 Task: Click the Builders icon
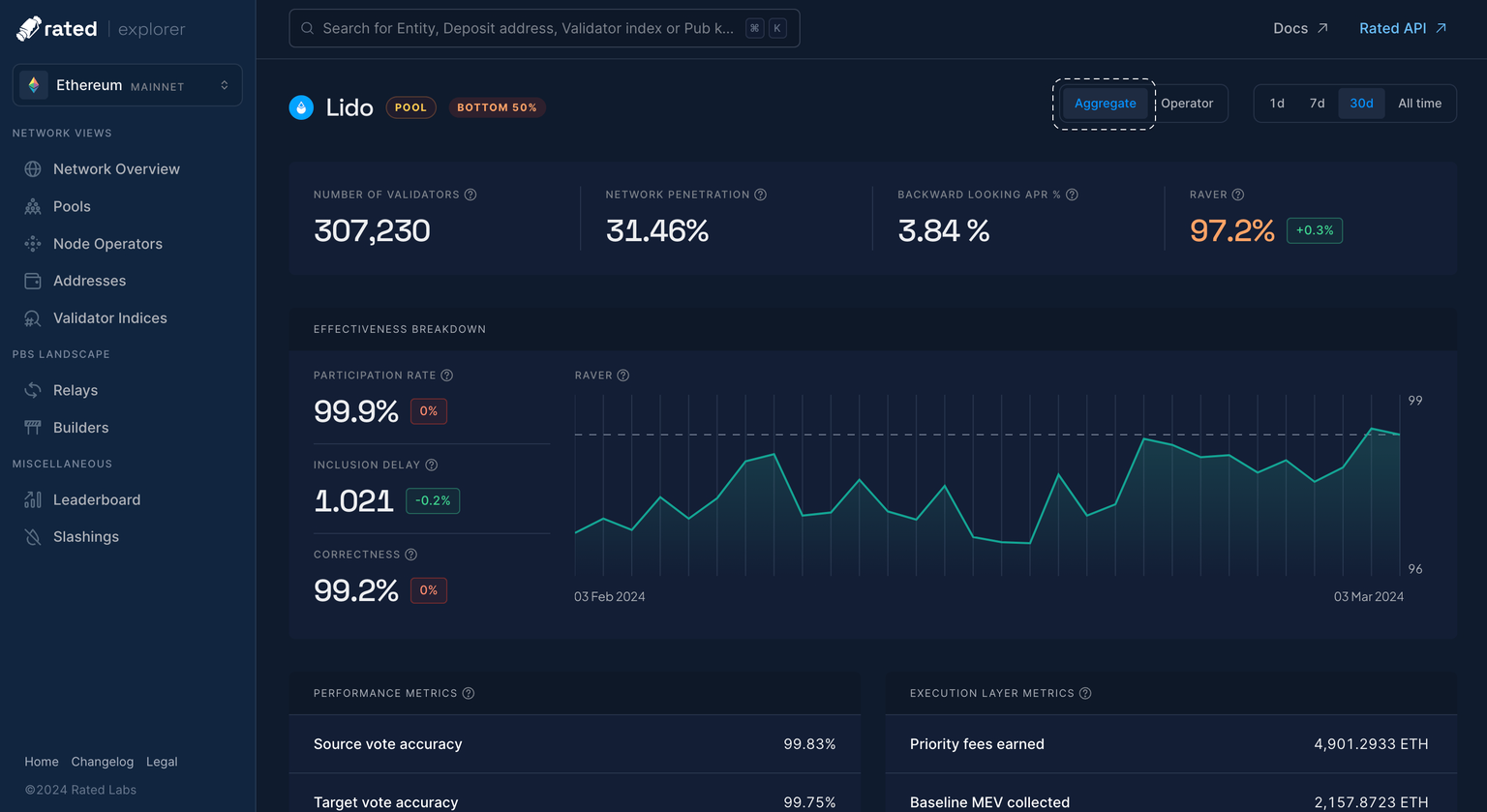click(33, 428)
